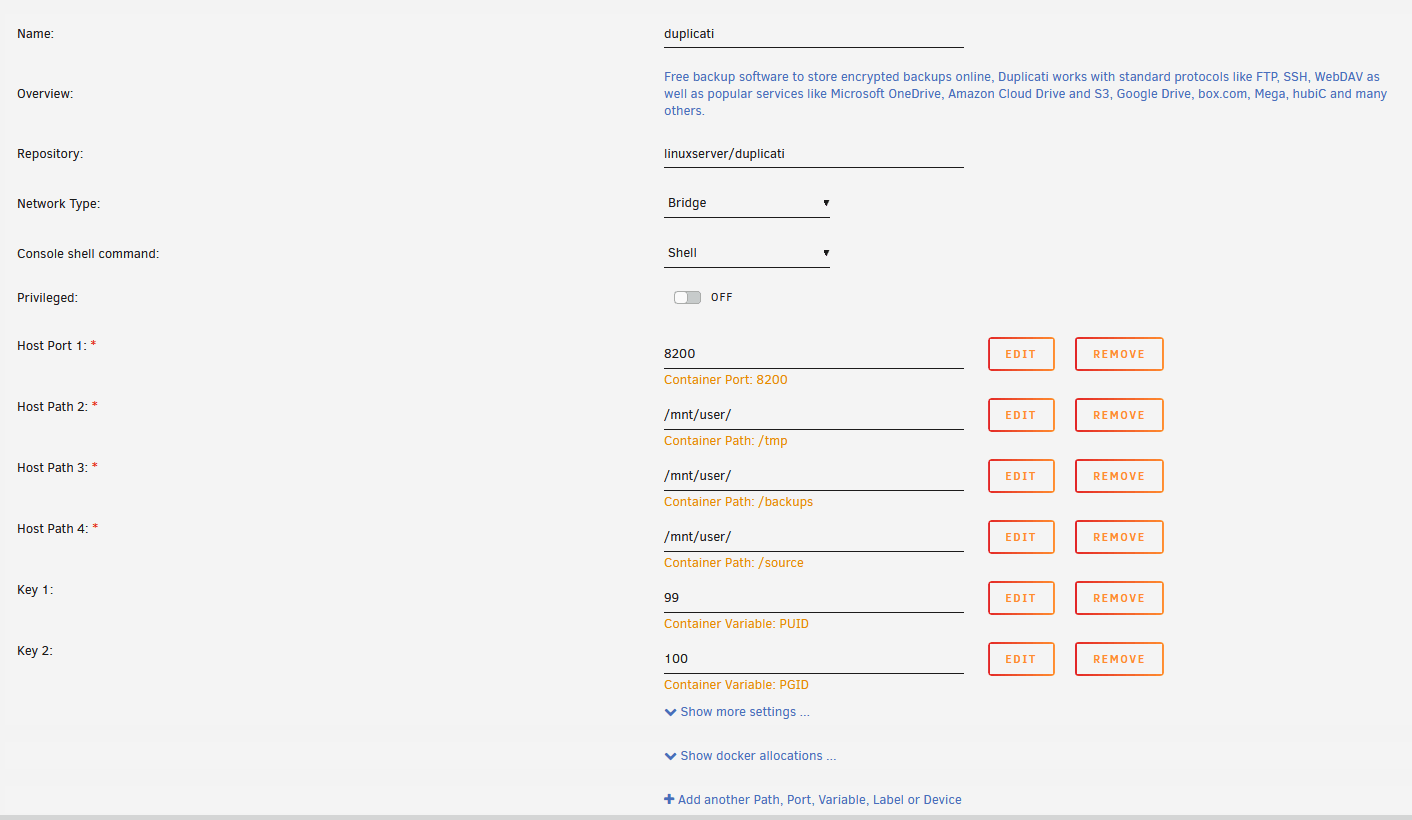Click the 'Name:' label
1412x820 pixels.
point(35,34)
